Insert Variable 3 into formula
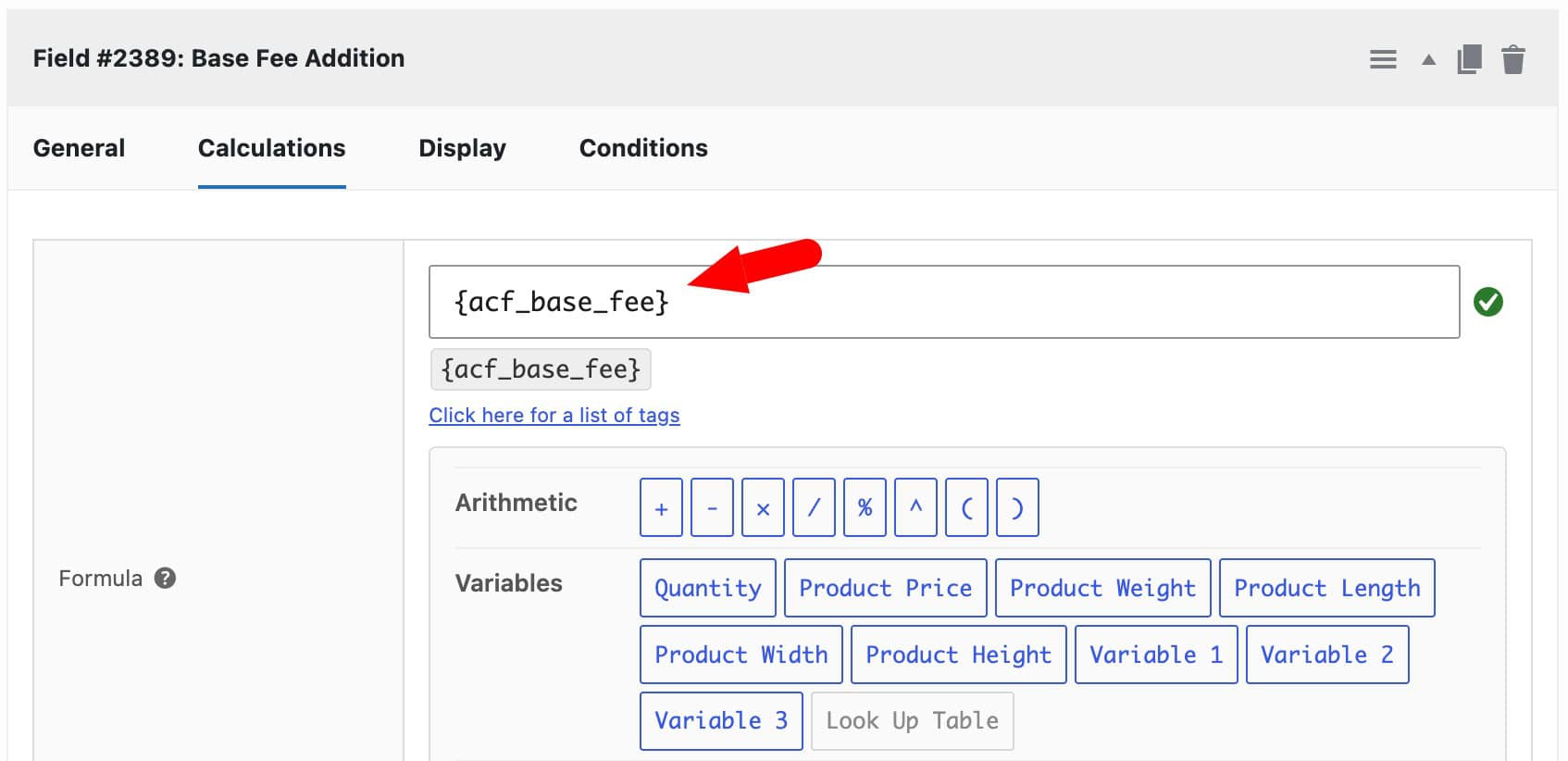 721,720
